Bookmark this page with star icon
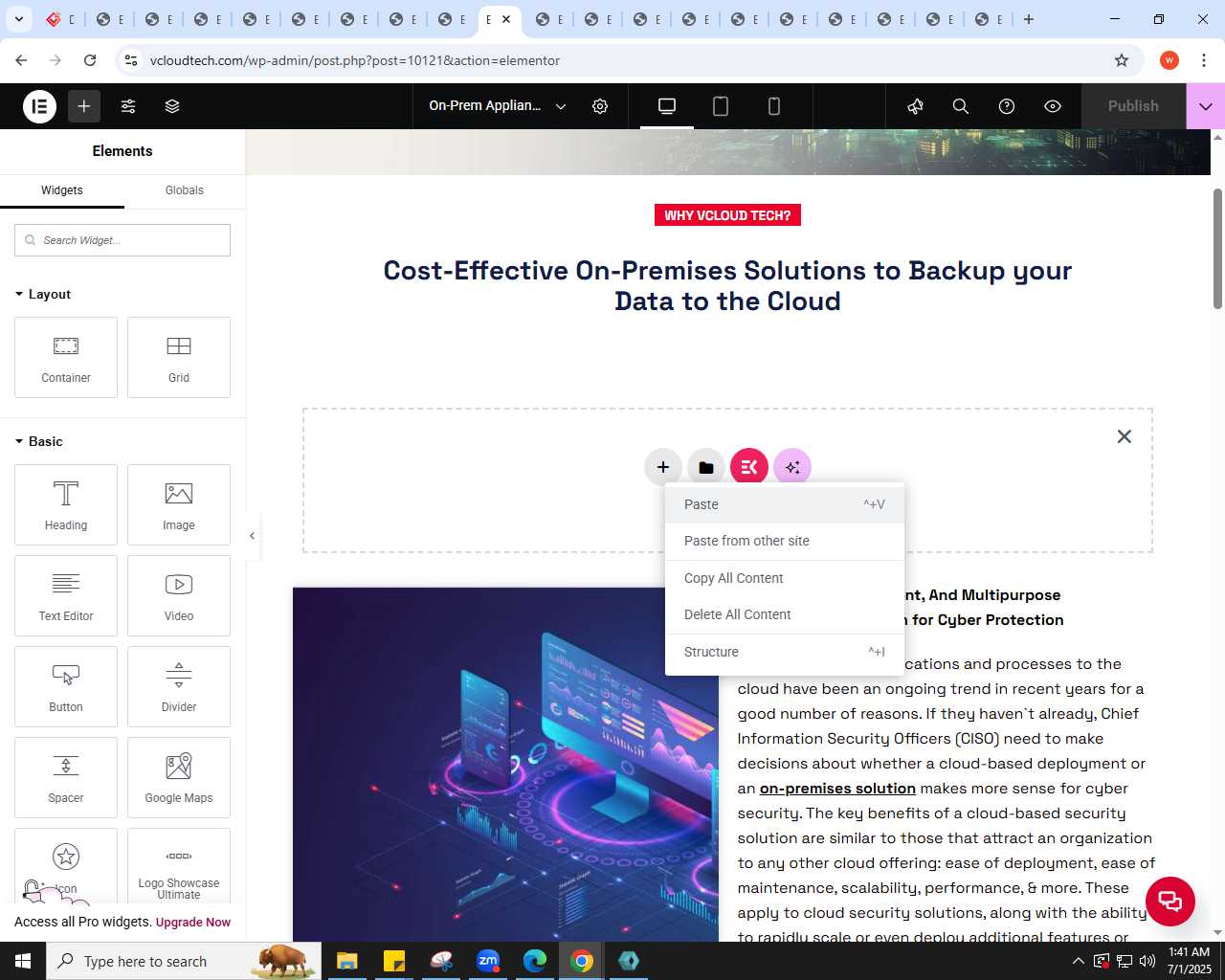 1122,60
